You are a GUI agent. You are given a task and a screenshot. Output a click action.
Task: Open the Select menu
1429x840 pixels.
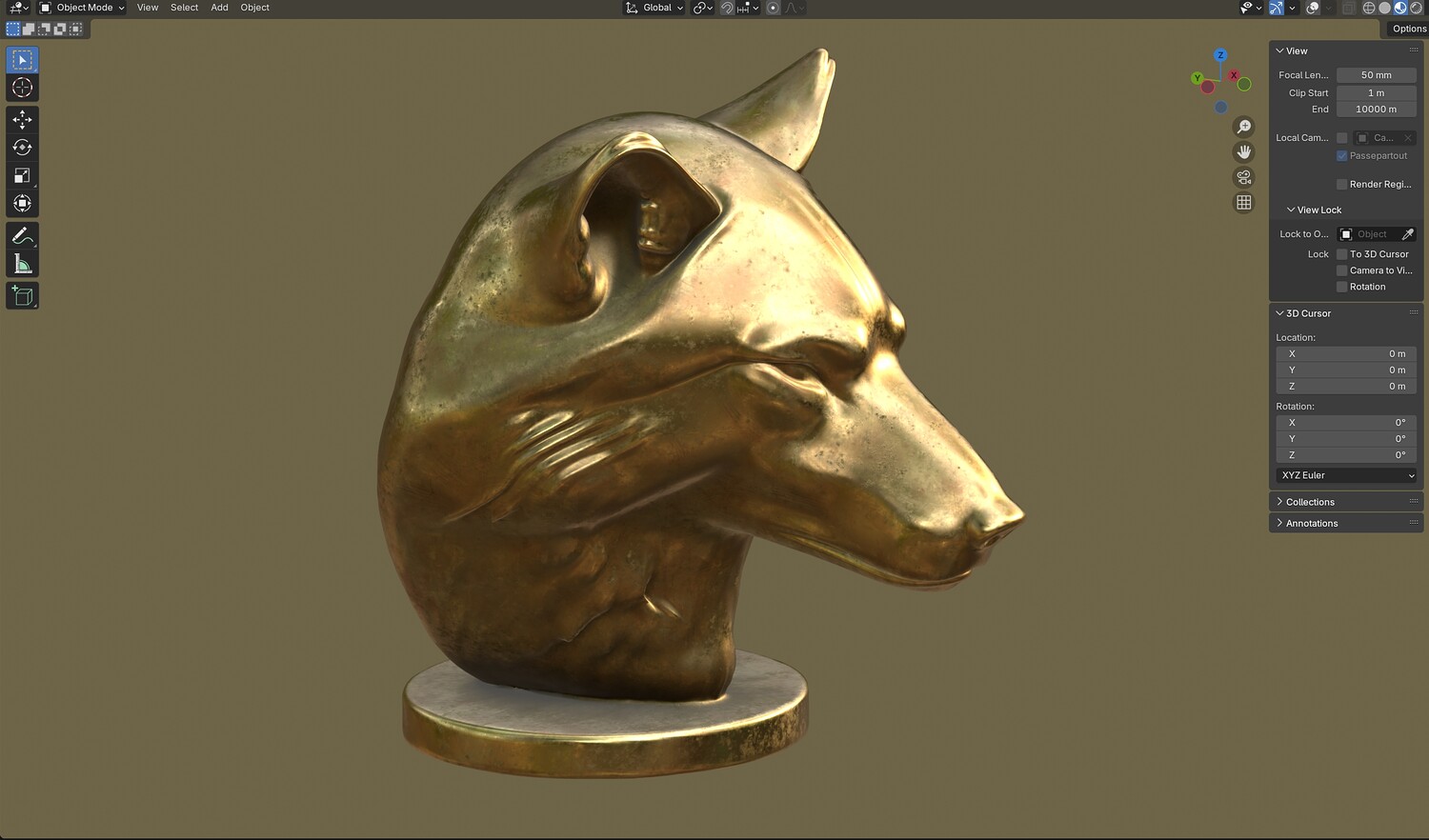[185, 8]
